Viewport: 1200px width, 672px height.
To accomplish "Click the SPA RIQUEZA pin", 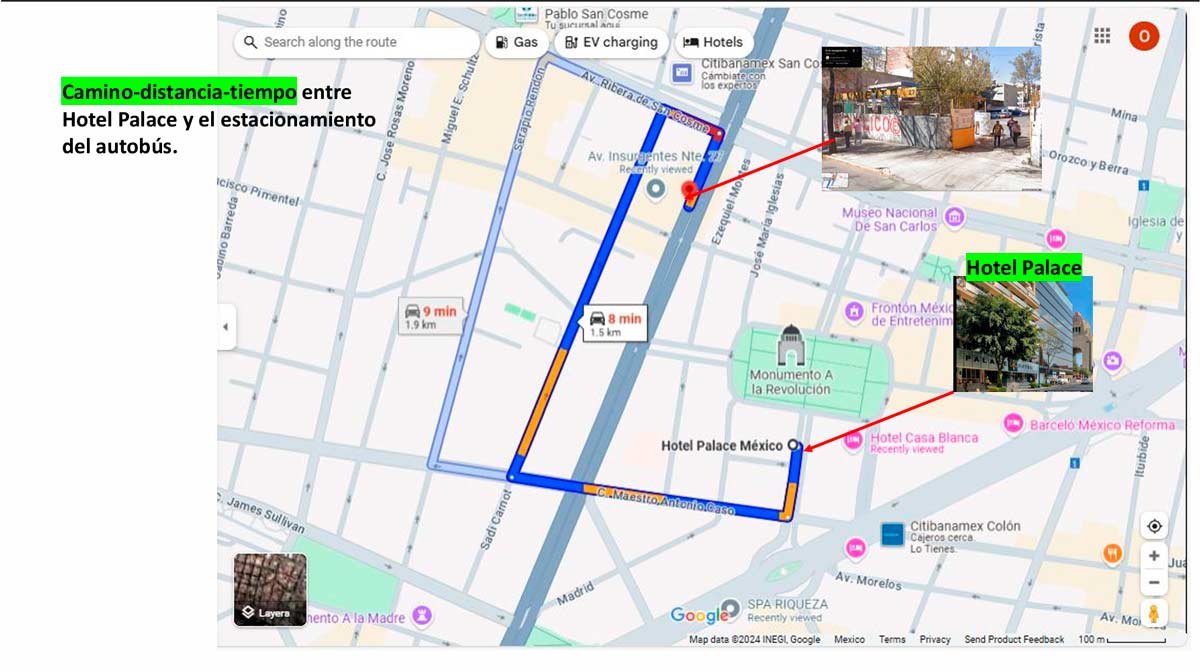I will pos(732,608).
